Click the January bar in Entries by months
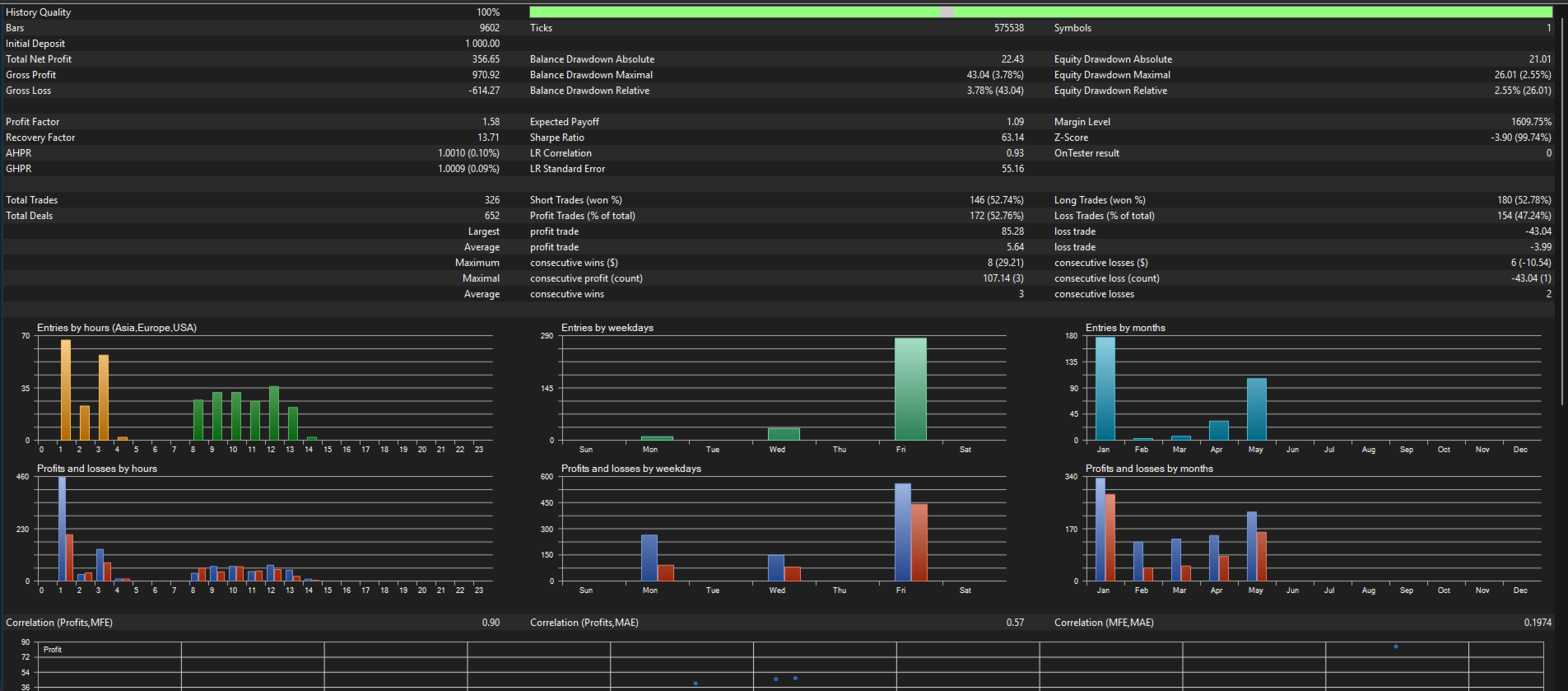1568x691 pixels. pyautogui.click(x=1105, y=389)
